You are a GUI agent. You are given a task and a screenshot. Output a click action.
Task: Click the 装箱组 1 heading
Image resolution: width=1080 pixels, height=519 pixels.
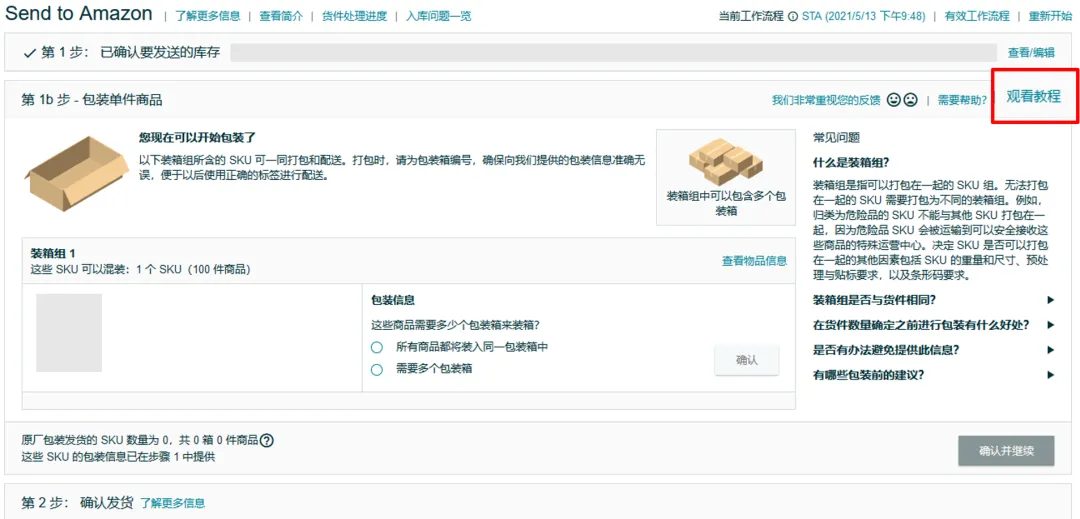tap(53, 254)
